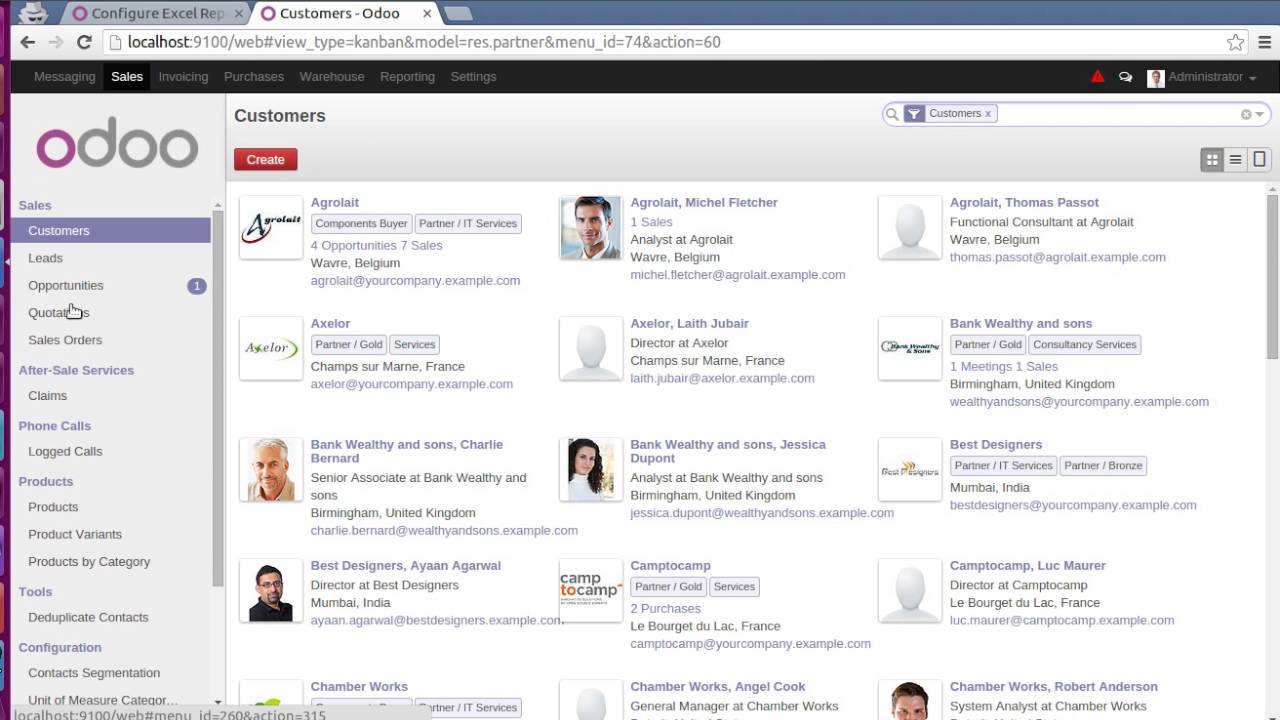Click the agrolait@yourcompany.example.com email
The width and height of the screenshot is (1280, 720).
pos(415,281)
